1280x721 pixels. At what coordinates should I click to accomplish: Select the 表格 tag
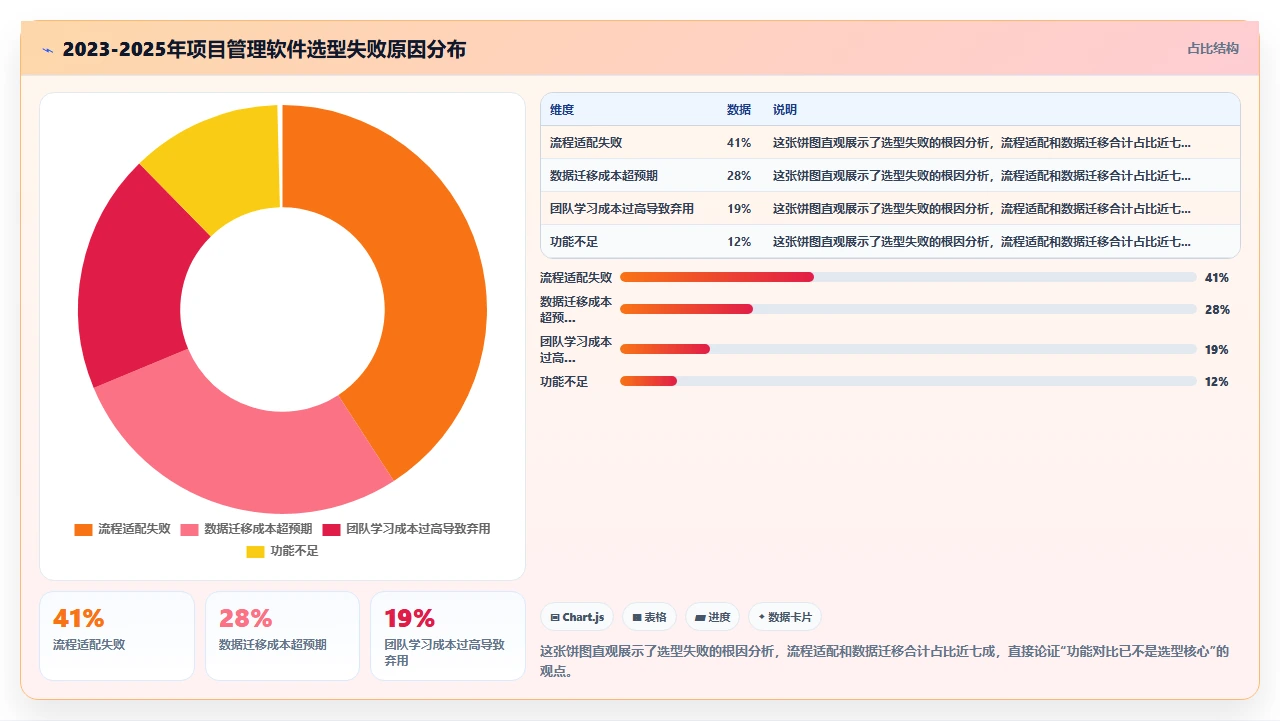click(x=649, y=617)
